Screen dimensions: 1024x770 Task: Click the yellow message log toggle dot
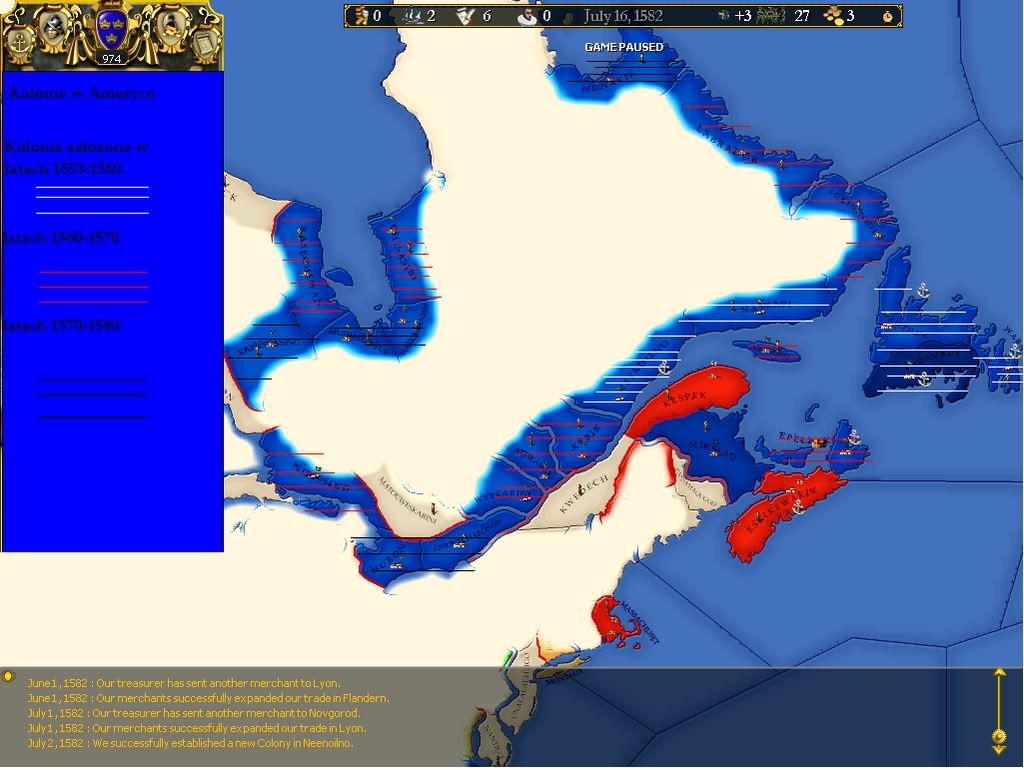point(8,677)
